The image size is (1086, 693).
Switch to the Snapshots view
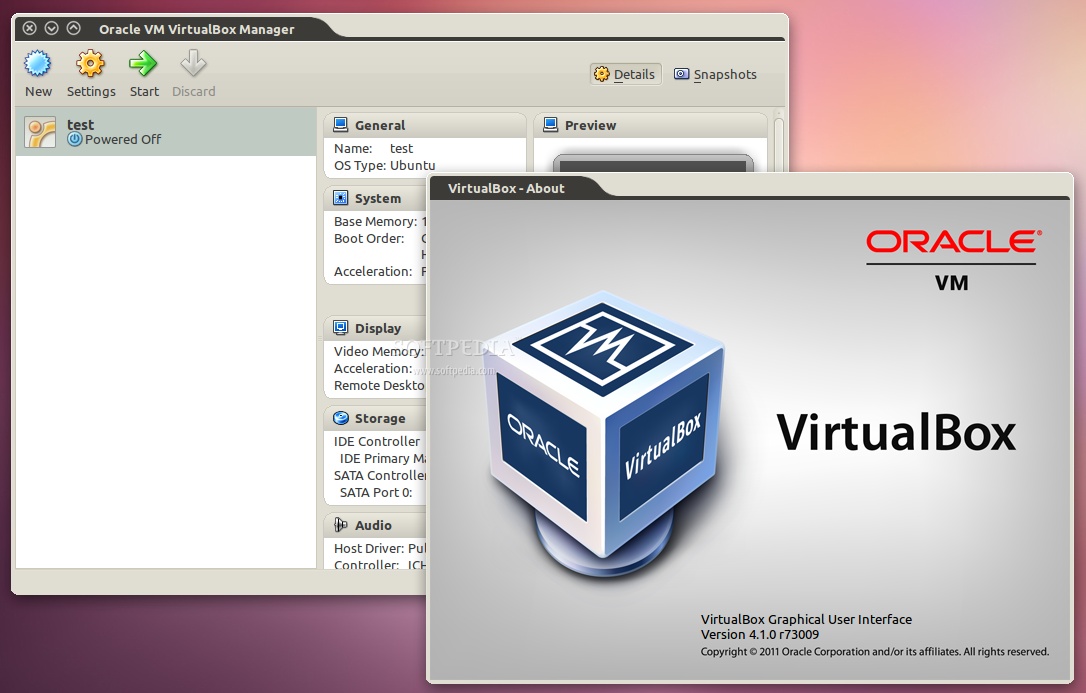[x=716, y=74]
